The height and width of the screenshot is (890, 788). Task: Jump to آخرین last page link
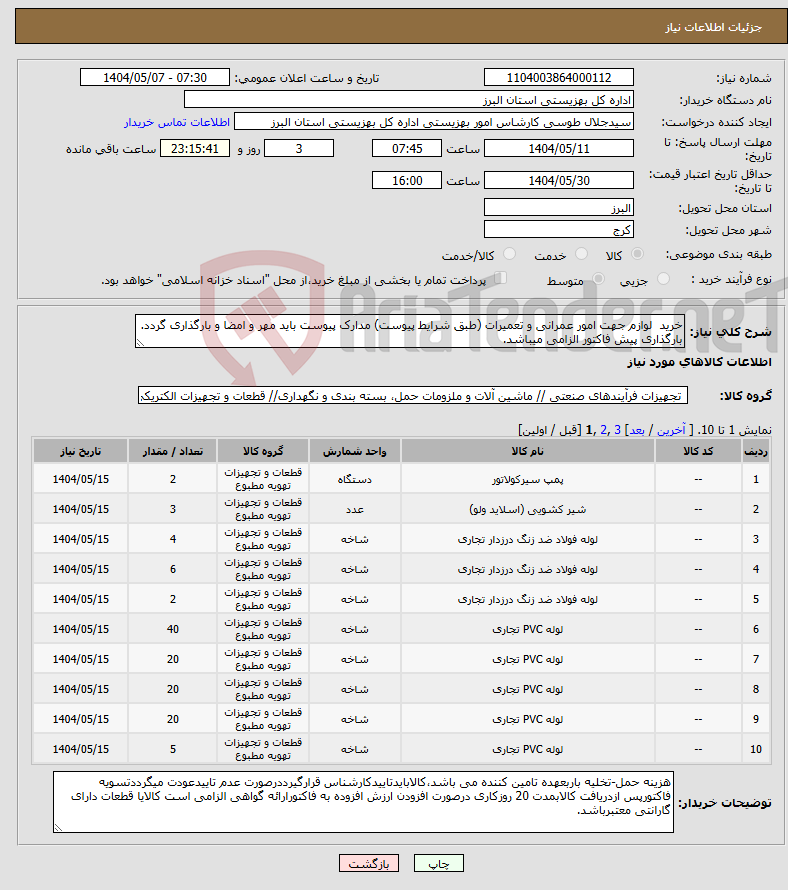tap(671, 430)
